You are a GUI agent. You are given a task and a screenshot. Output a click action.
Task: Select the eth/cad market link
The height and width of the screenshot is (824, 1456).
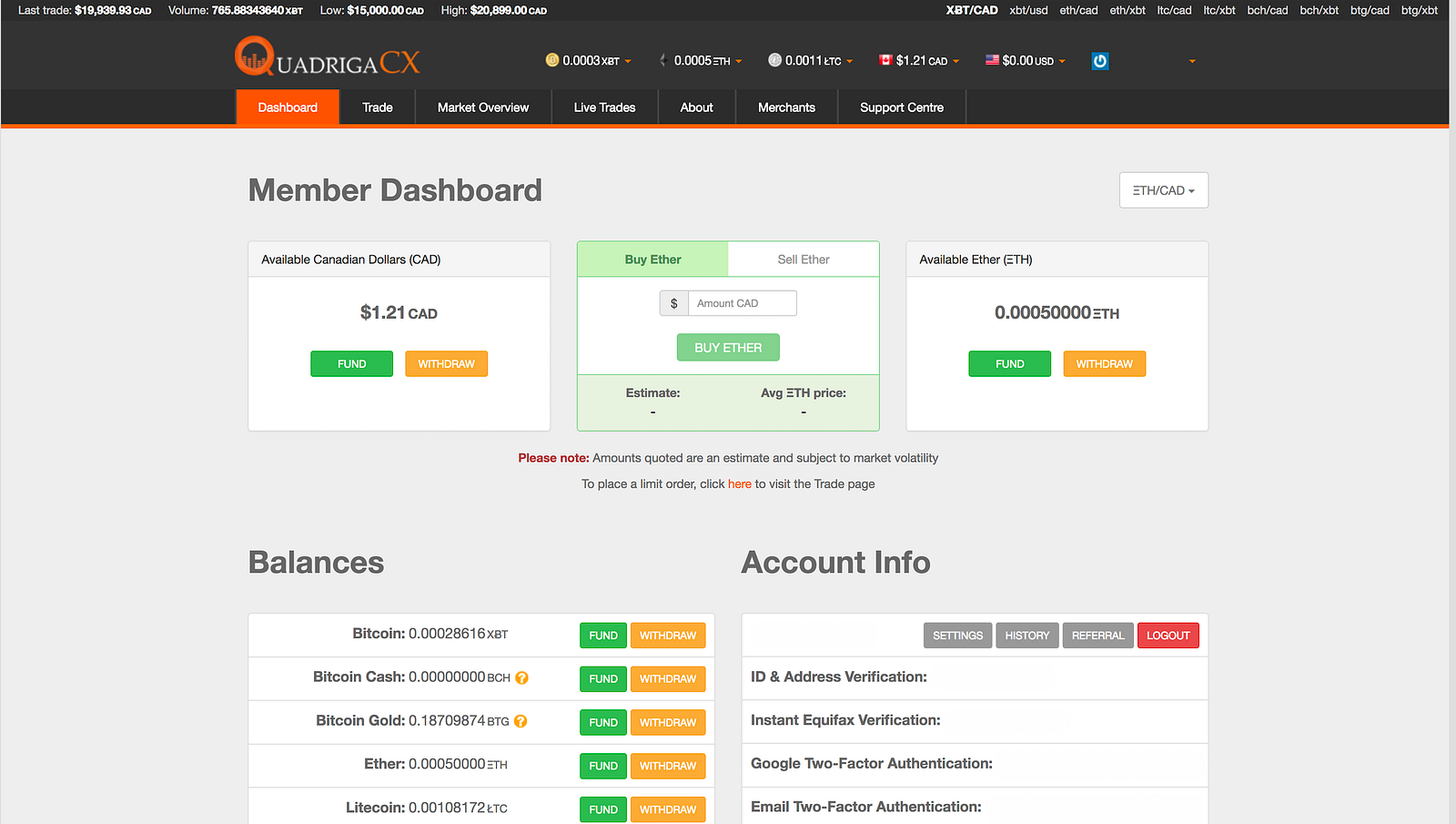[x=1078, y=10]
